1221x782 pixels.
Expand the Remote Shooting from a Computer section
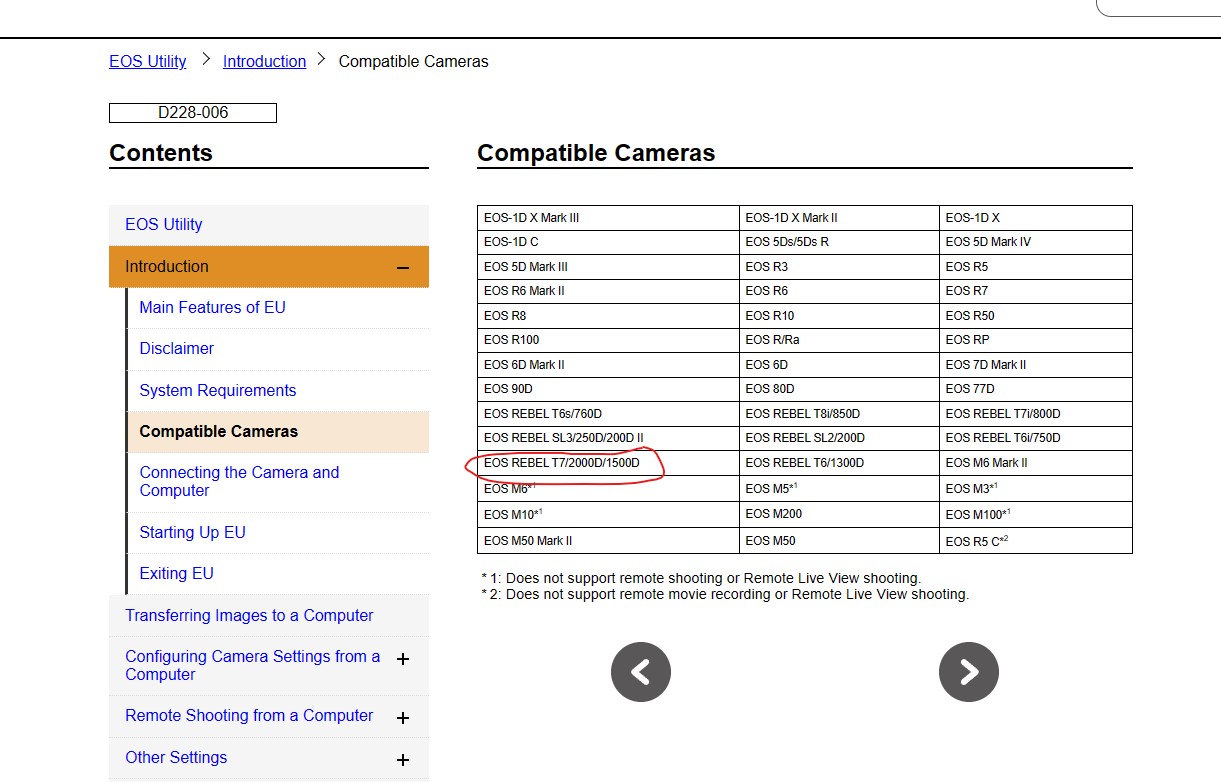click(x=403, y=717)
